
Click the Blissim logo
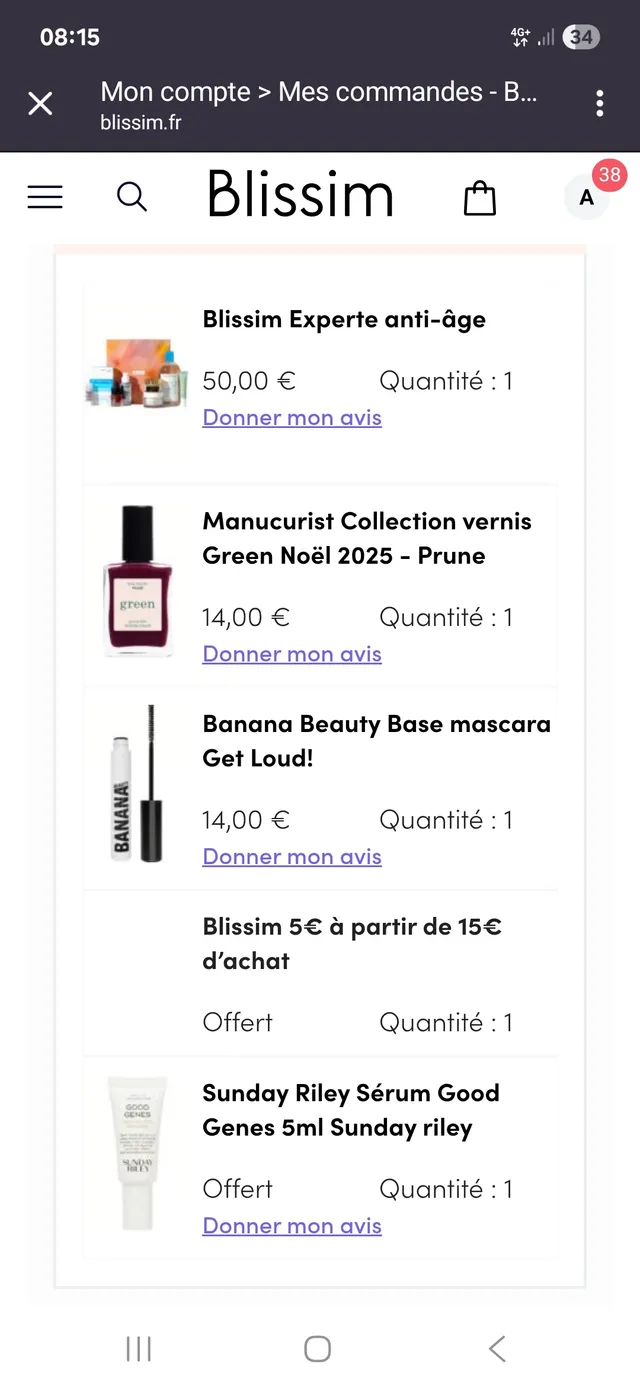point(300,195)
